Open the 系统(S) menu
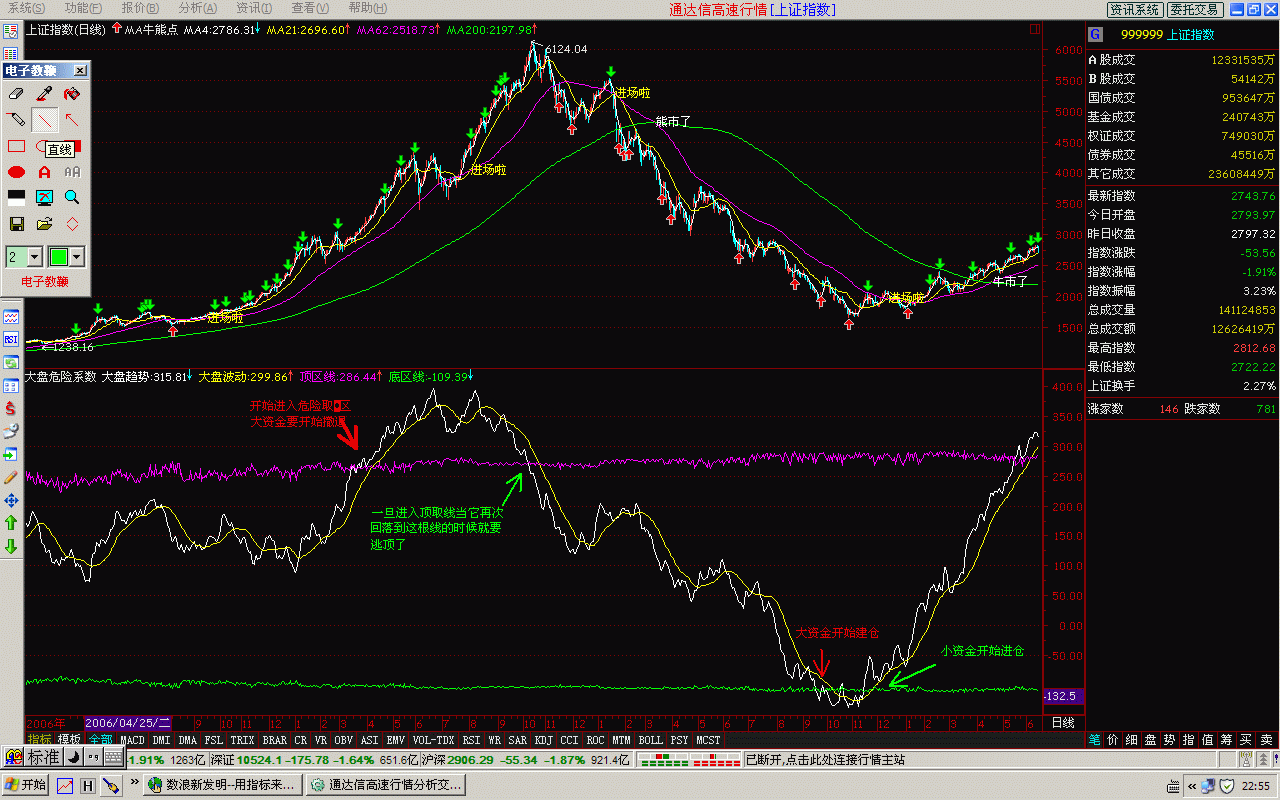 click(26, 8)
